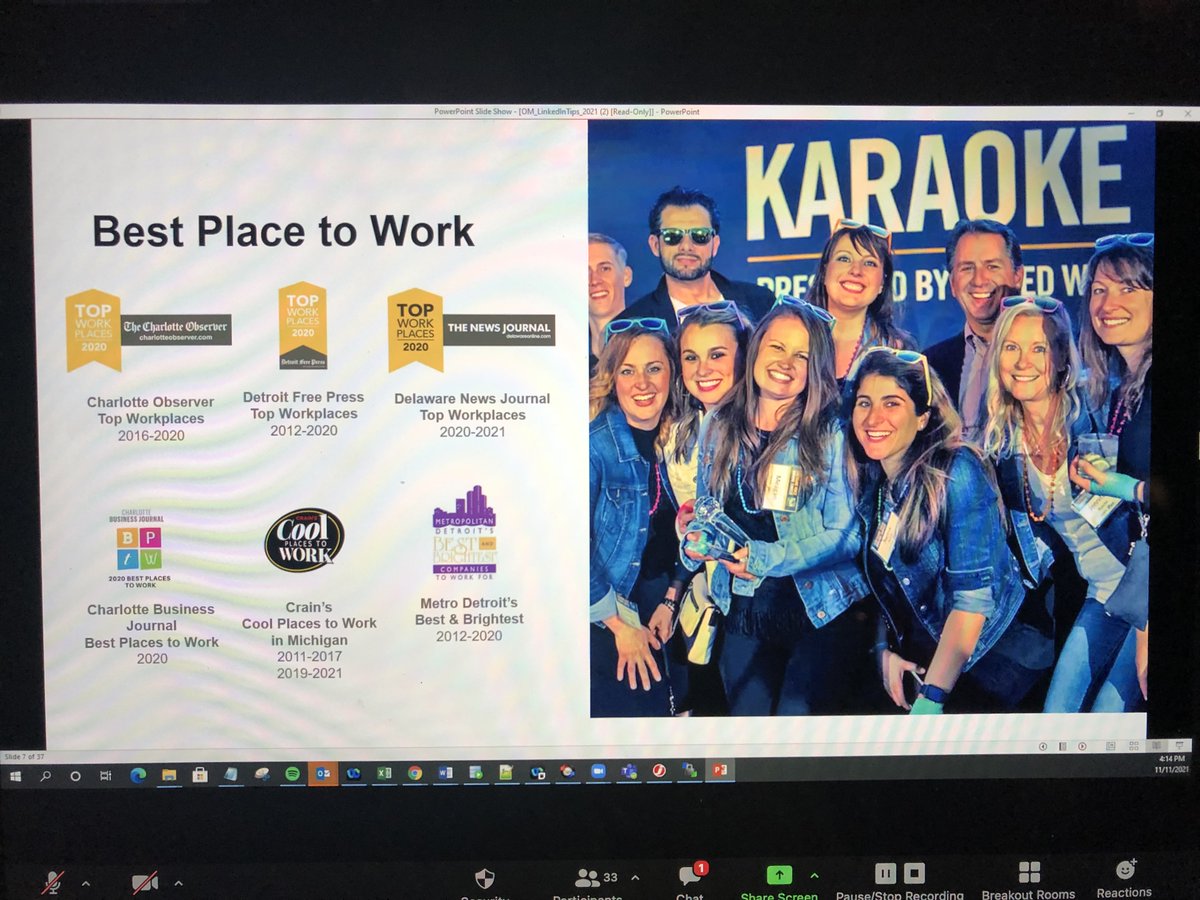Start the Zoom video camera

(145, 882)
